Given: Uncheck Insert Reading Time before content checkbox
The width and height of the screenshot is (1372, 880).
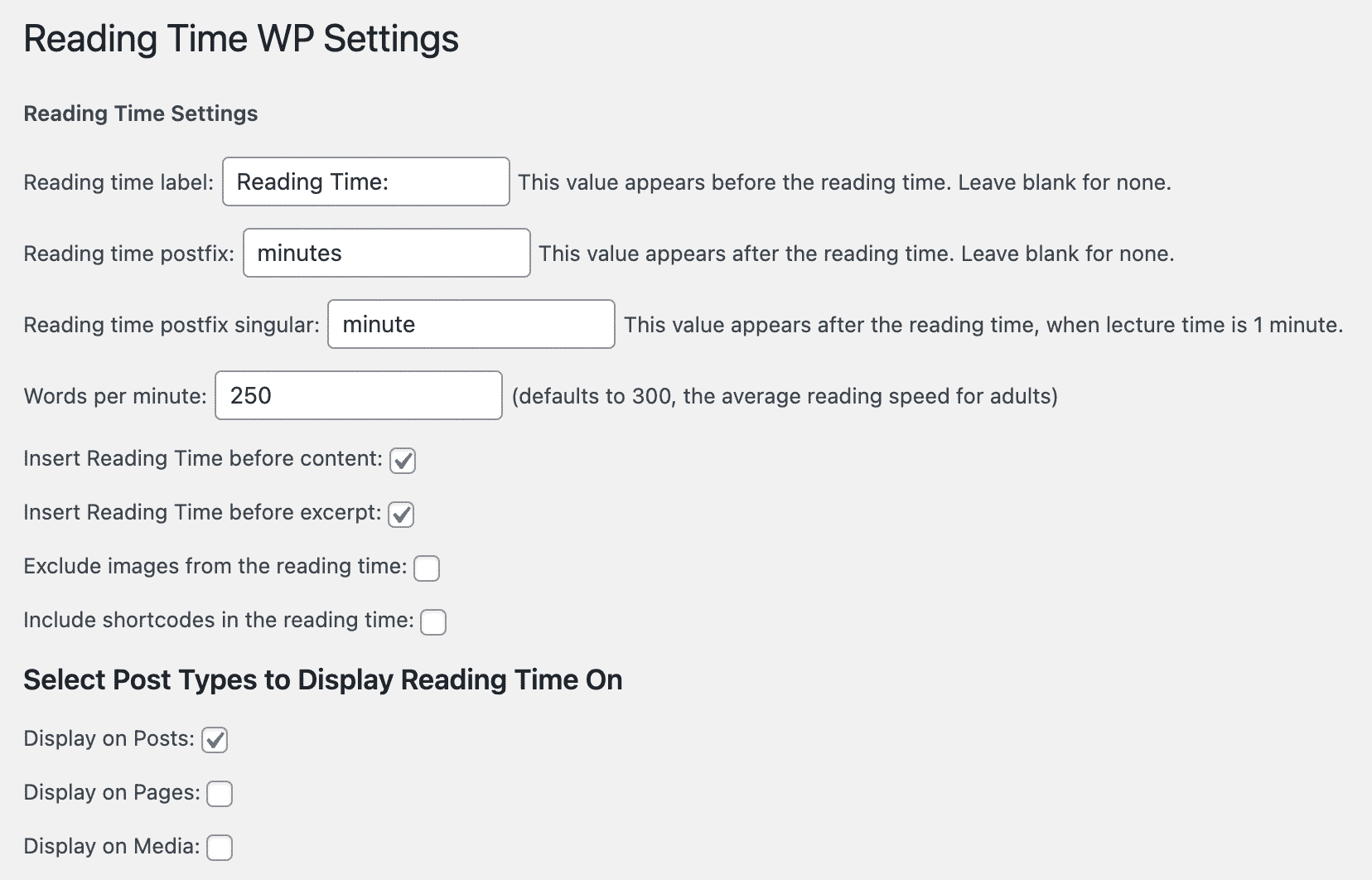Looking at the screenshot, I should click(403, 460).
